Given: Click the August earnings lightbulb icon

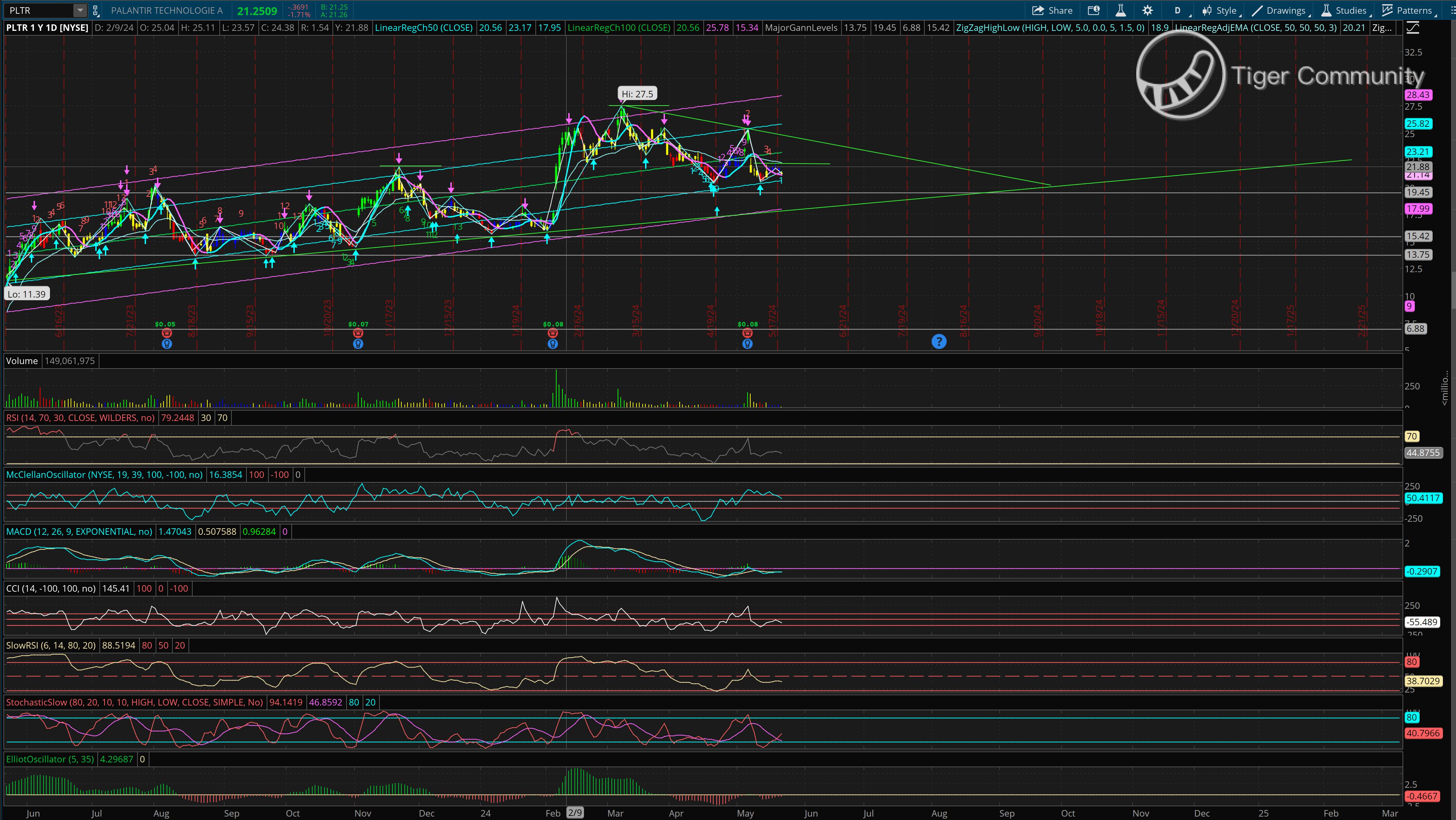Looking at the screenshot, I should tap(167, 343).
